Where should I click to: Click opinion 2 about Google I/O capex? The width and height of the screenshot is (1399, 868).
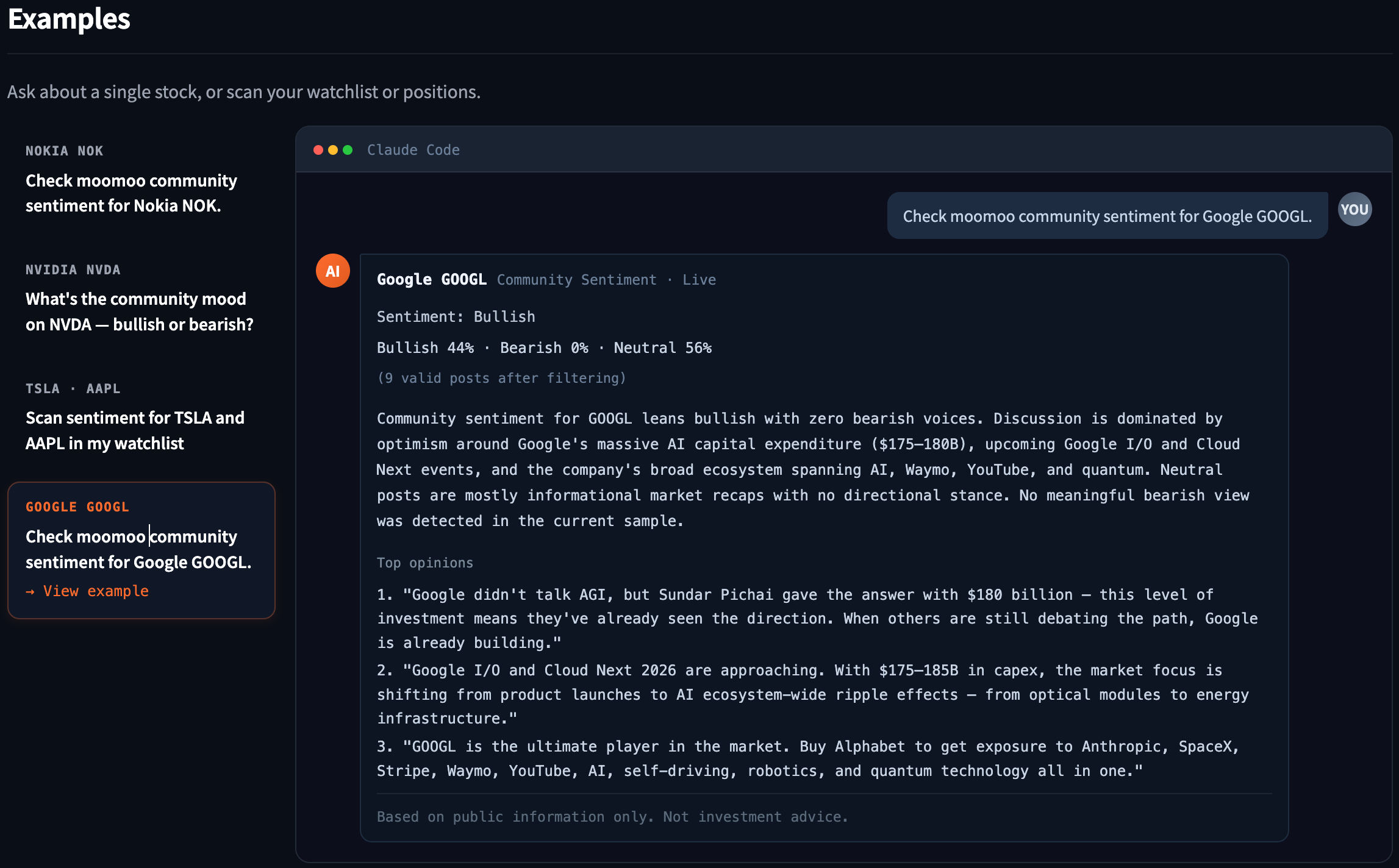coord(813,694)
